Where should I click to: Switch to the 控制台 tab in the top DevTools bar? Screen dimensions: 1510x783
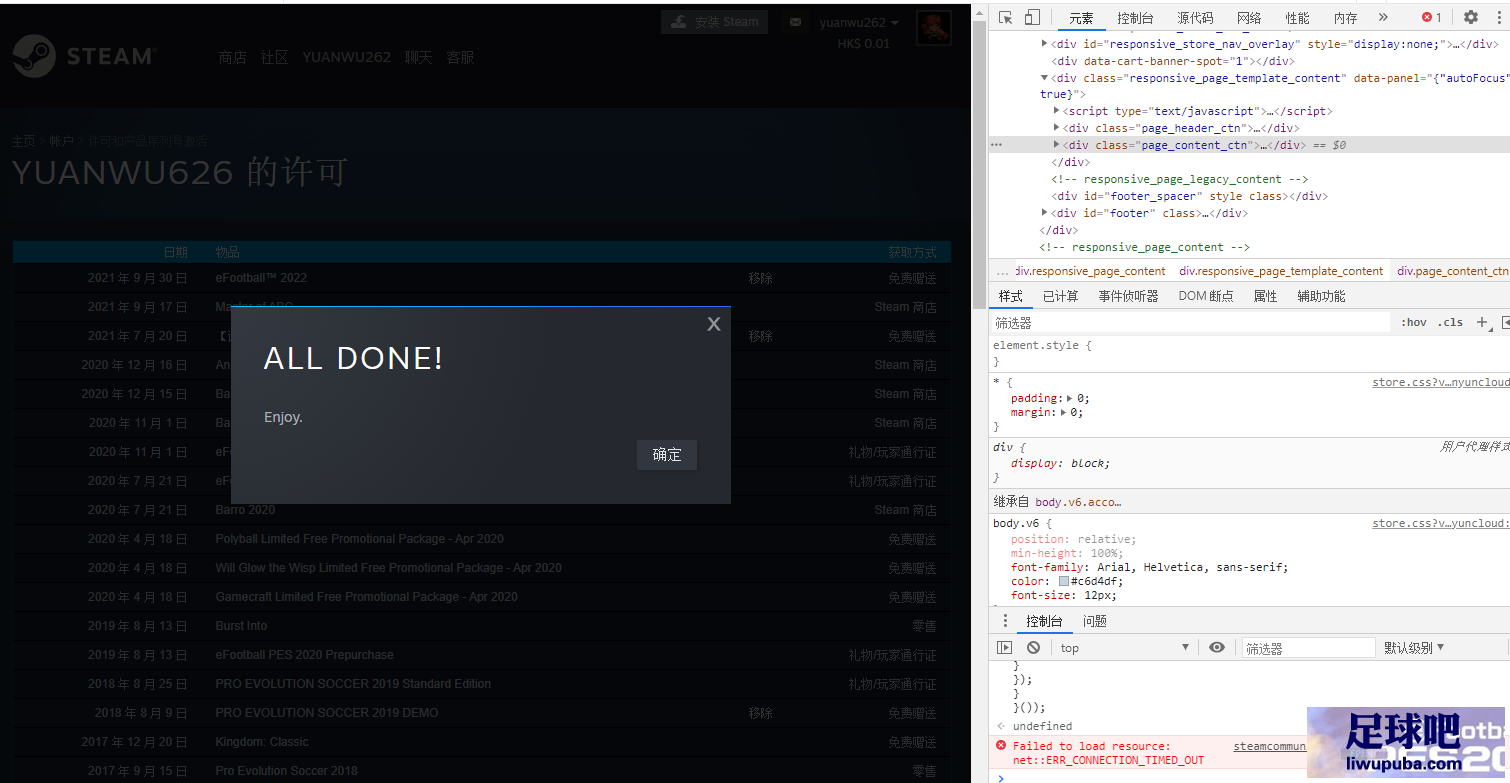(1135, 18)
